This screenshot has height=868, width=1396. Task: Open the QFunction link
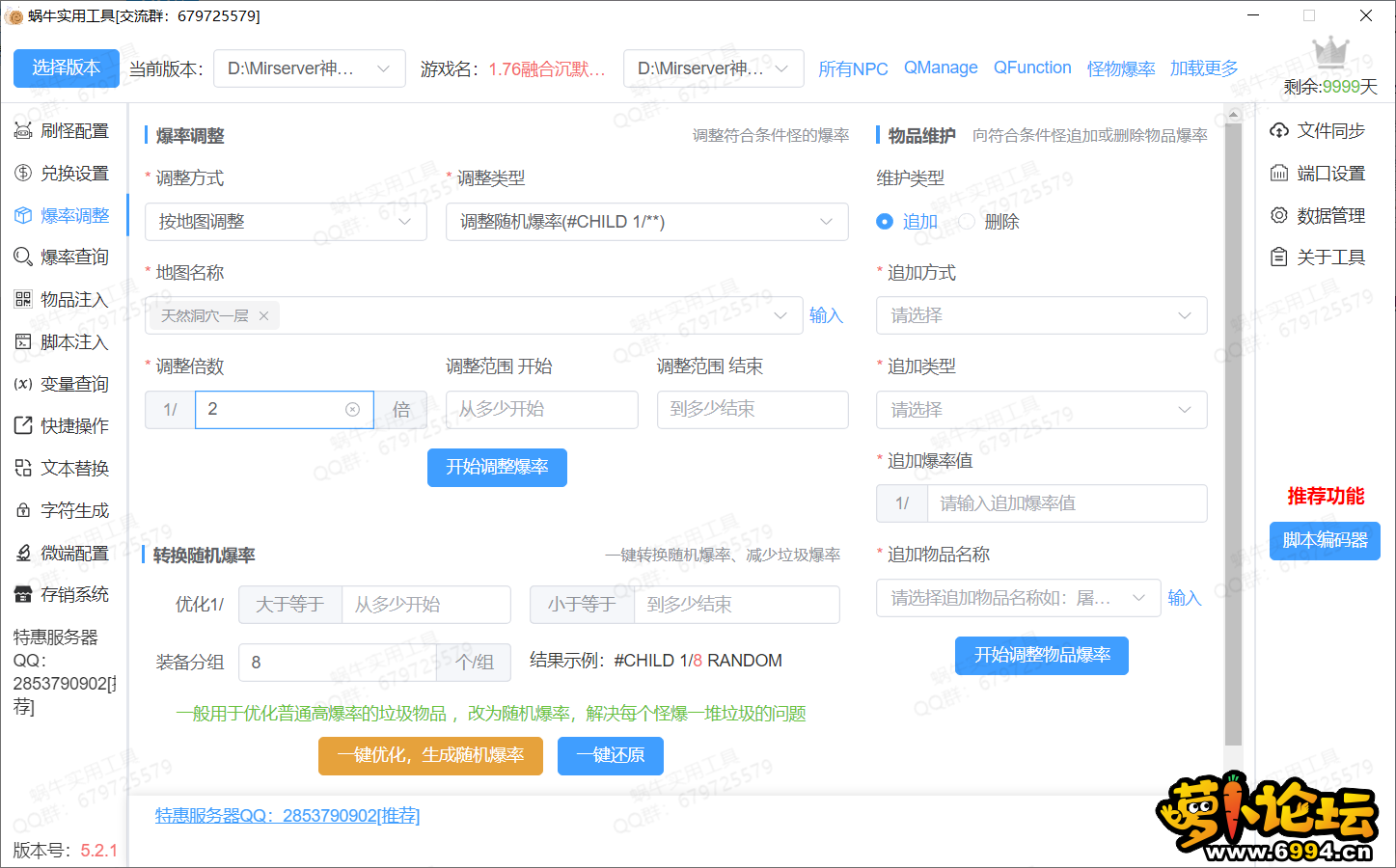point(1032,68)
